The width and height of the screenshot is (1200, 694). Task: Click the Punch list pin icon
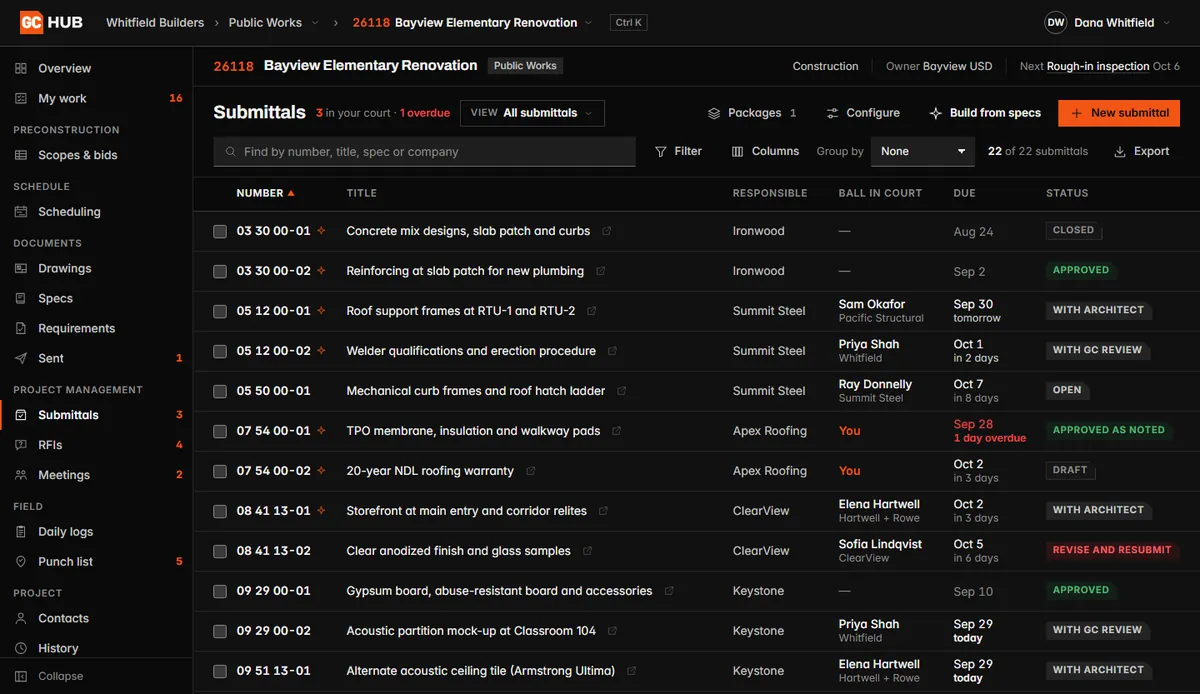(21, 562)
